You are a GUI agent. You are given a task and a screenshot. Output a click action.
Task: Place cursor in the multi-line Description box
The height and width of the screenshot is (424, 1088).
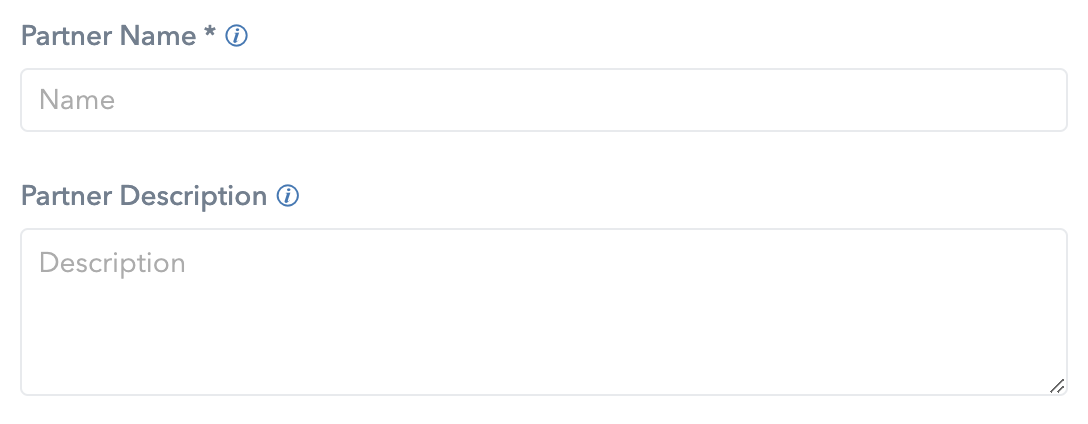point(544,312)
